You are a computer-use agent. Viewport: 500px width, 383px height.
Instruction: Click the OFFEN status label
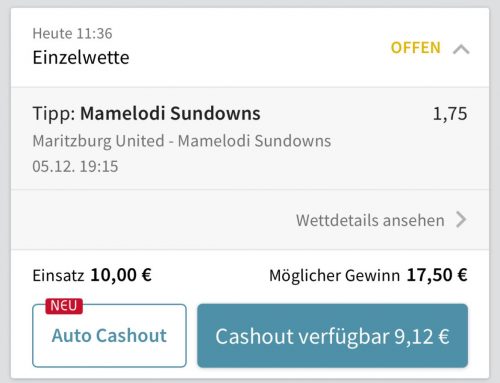(x=416, y=48)
